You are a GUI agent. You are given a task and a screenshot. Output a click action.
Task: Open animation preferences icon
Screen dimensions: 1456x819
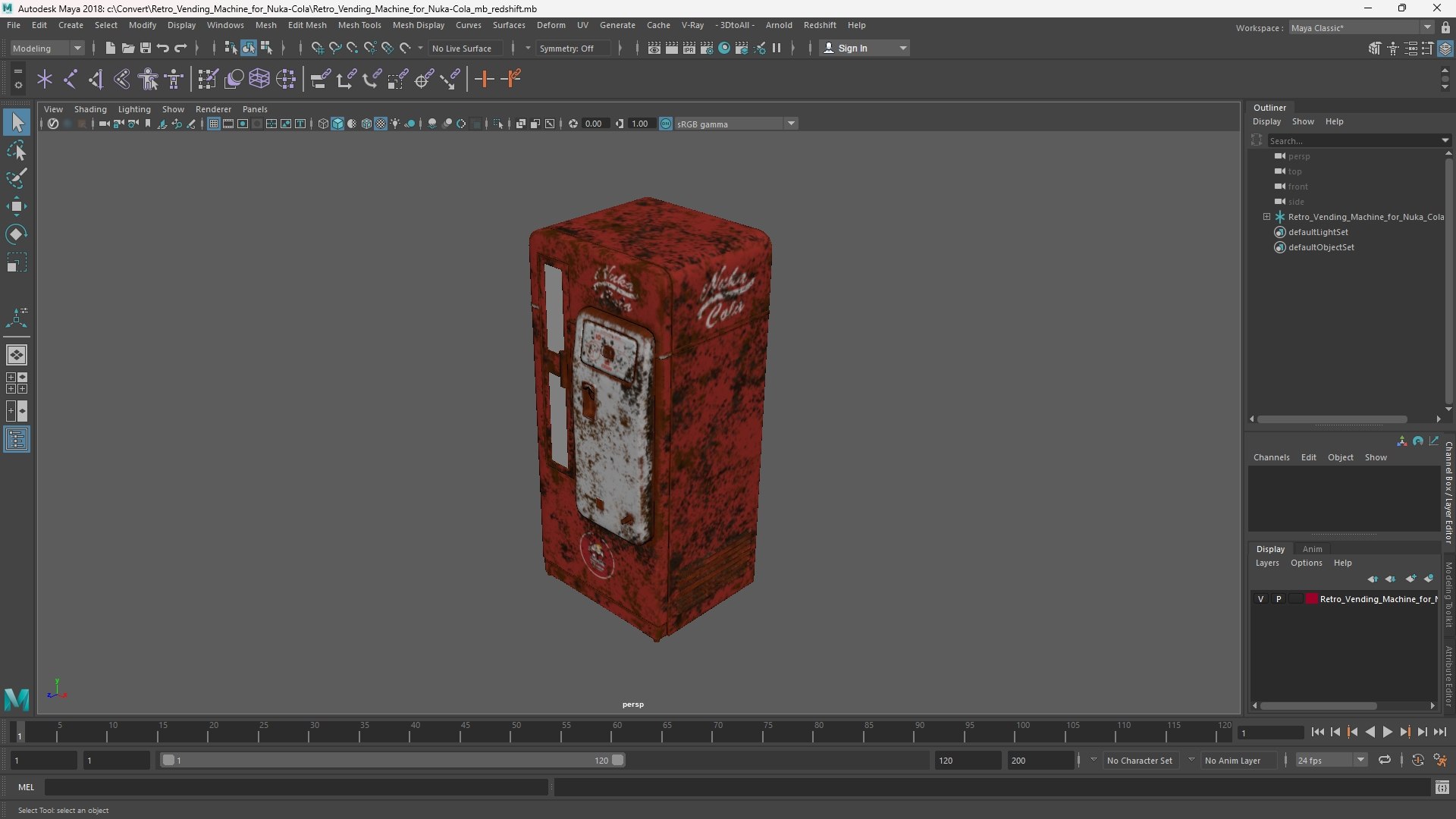(x=1440, y=760)
